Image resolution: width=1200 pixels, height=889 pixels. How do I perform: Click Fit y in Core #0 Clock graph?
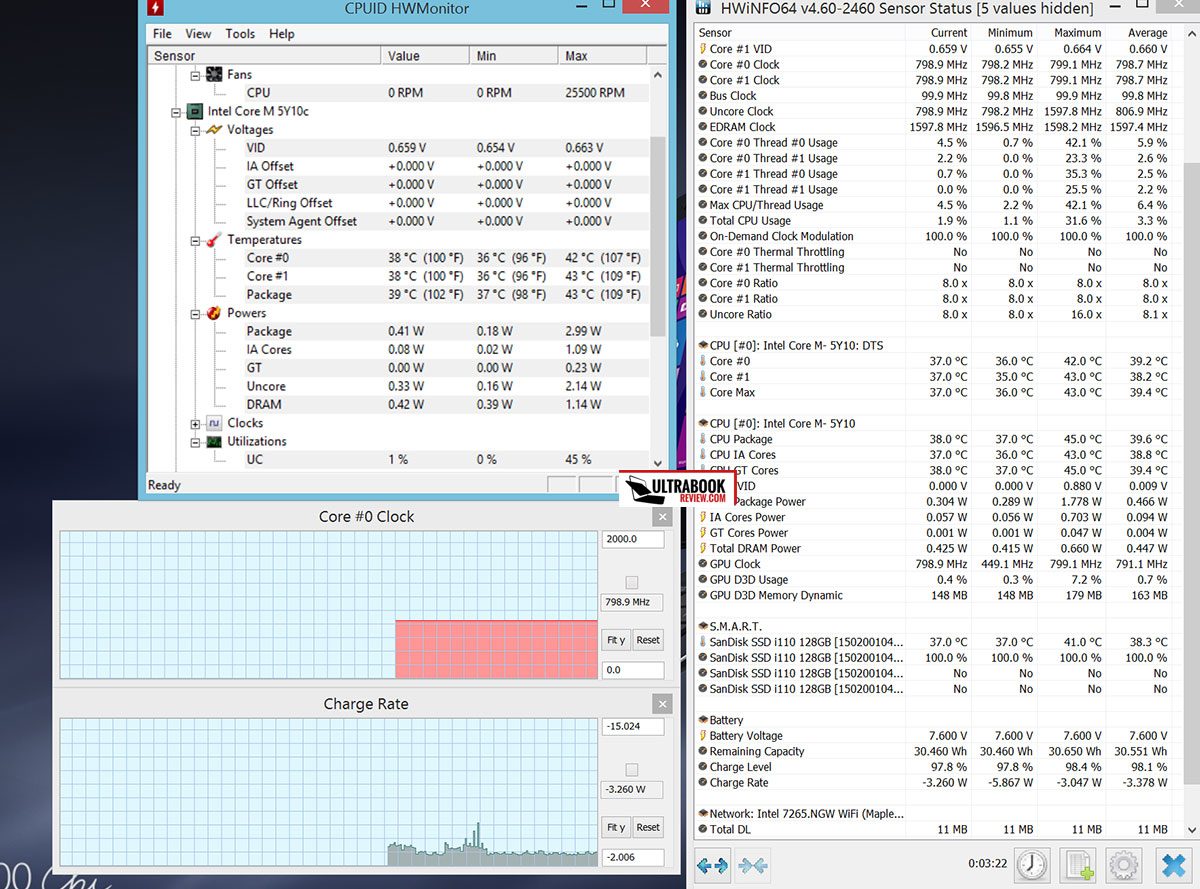[x=616, y=640]
